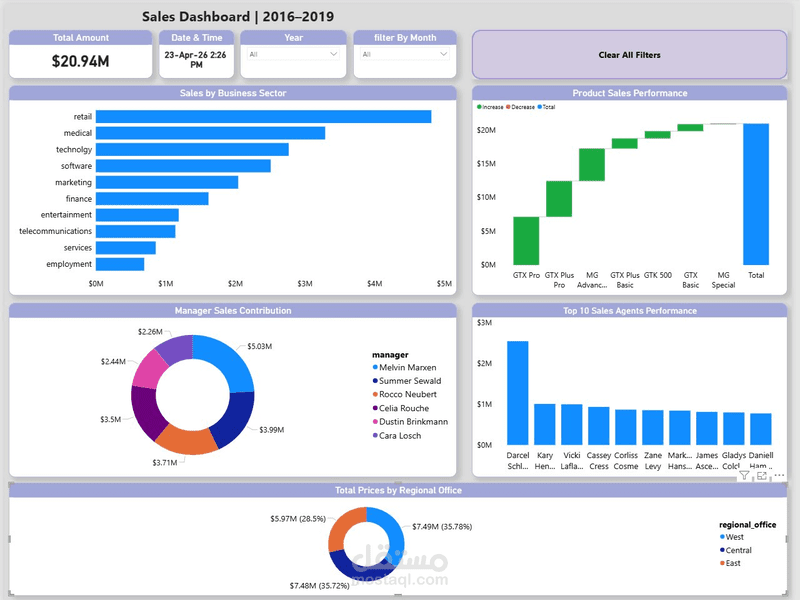Select Darcel Schl... agent bar
Screen dimensions: 800x600
(x=517, y=393)
